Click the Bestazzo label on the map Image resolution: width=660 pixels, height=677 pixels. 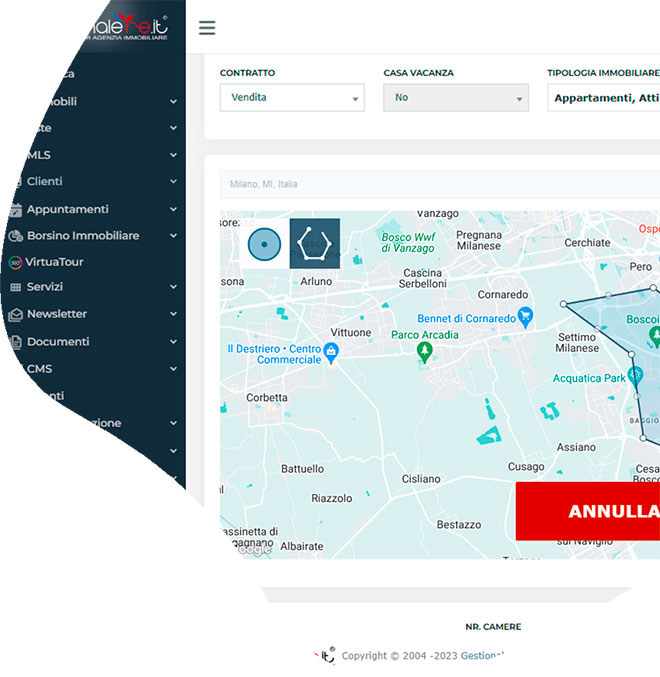point(459,525)
